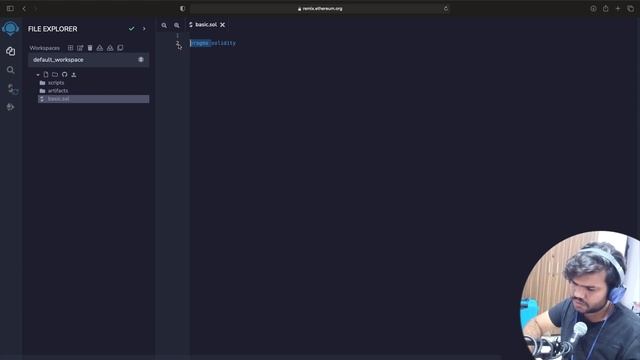Viewport: 640px width, 360px height.
Task: Open the browser share icon
Action: coord(605,9)
